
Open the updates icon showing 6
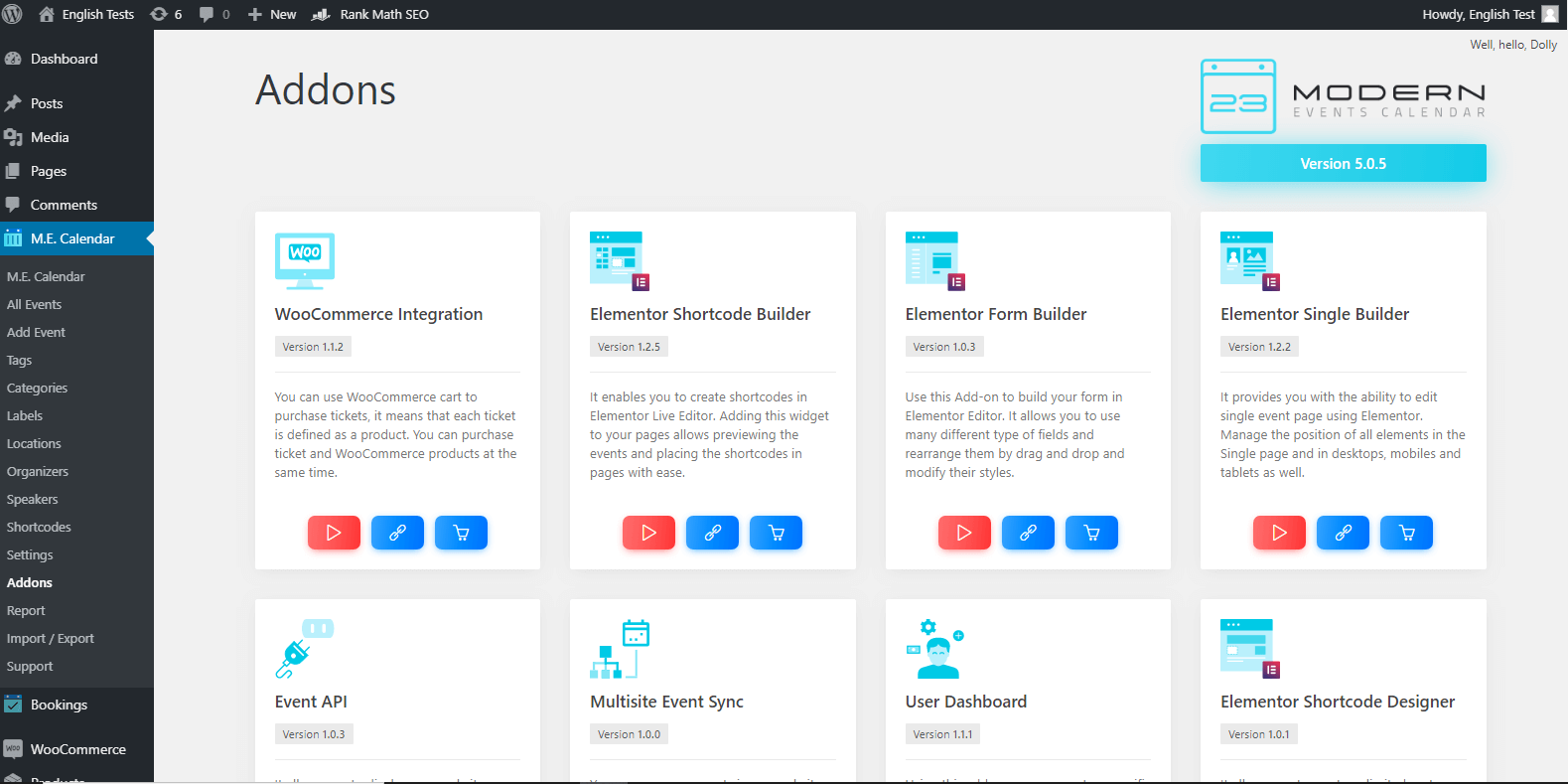point(165,14)
